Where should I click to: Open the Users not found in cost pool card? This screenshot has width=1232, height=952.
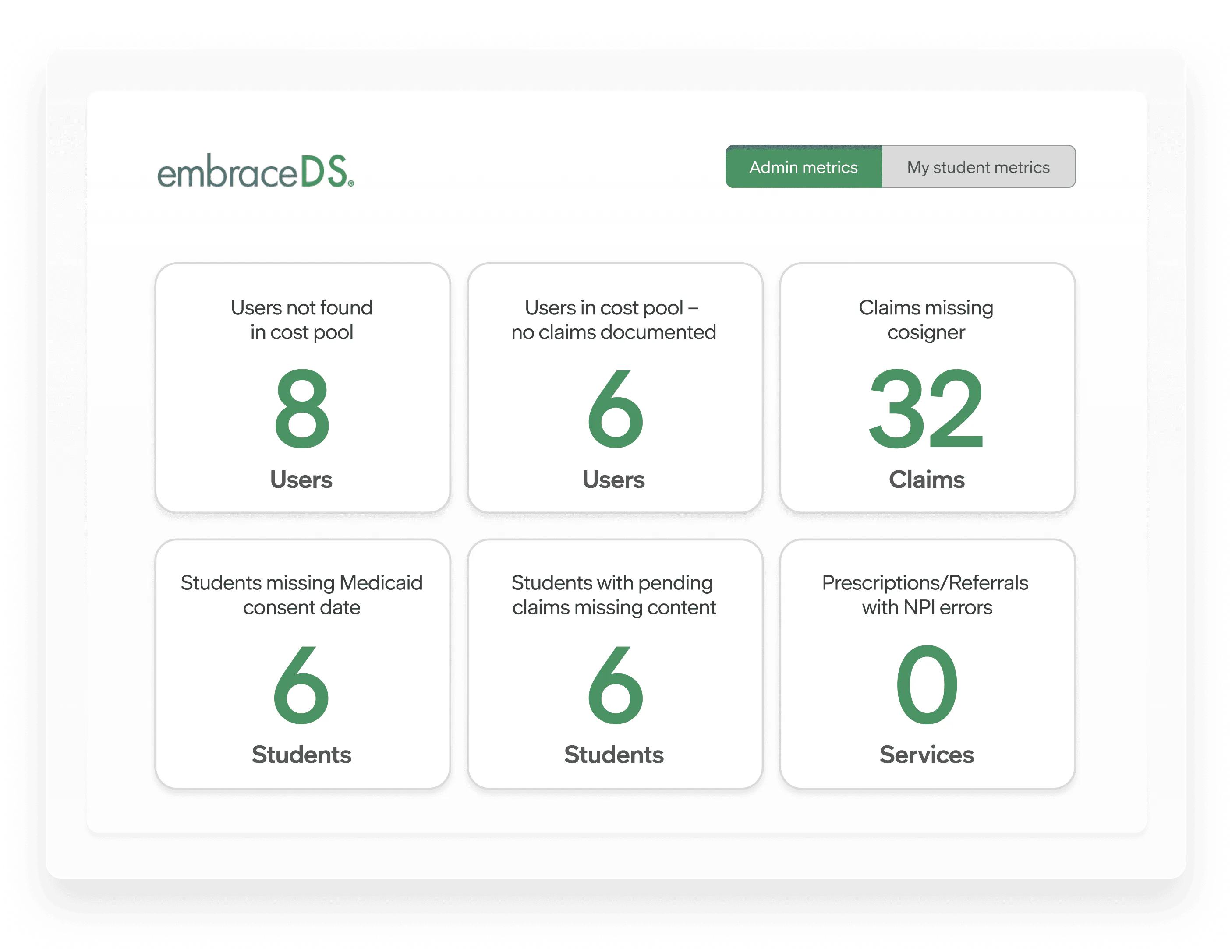[x=302, y=388]
